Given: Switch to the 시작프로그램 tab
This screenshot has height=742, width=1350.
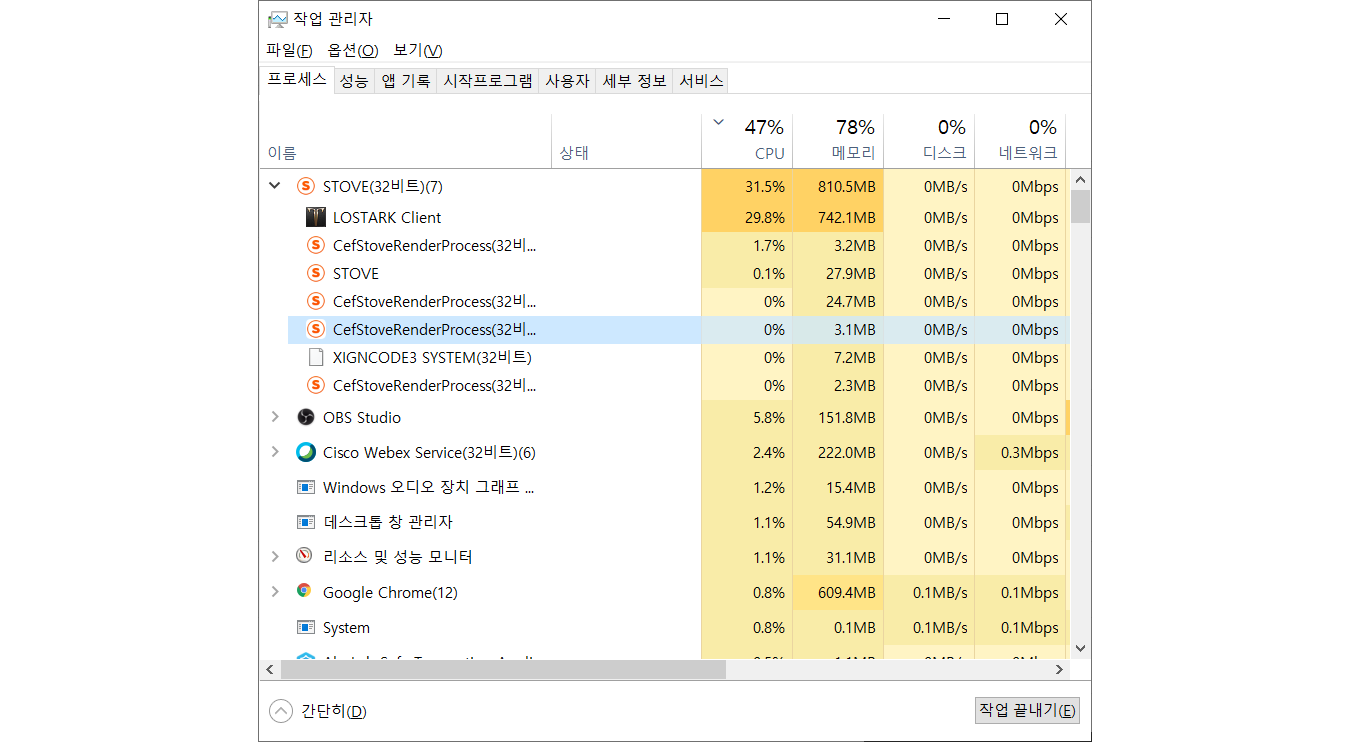Looking at the screenshot, I should tap(488, 81).
